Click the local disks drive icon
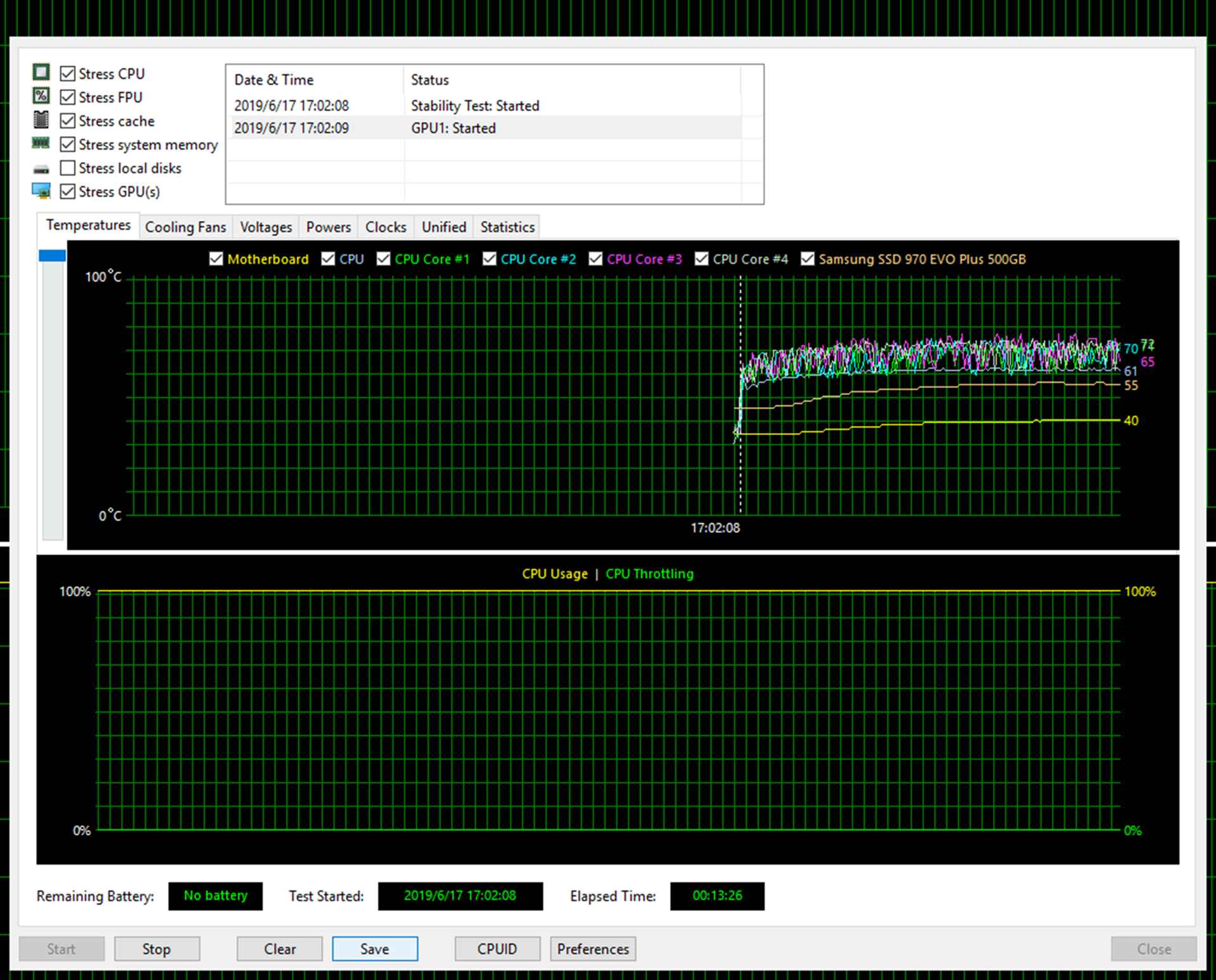1216x980 pixels. click(41, 169)
